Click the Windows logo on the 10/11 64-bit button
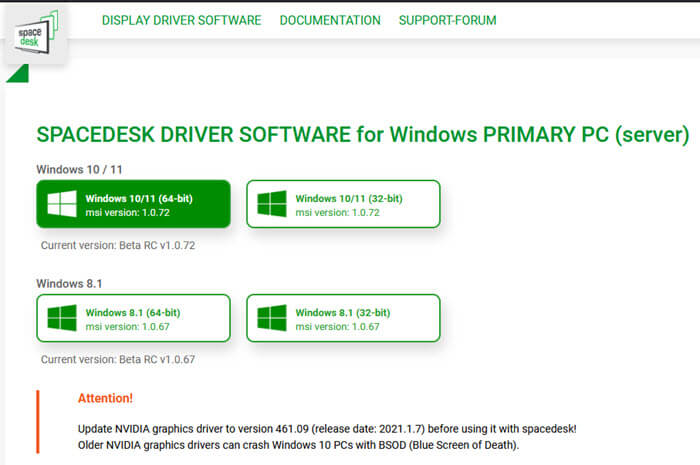This screenshot has height=465, width=700. tap(62, 204)
